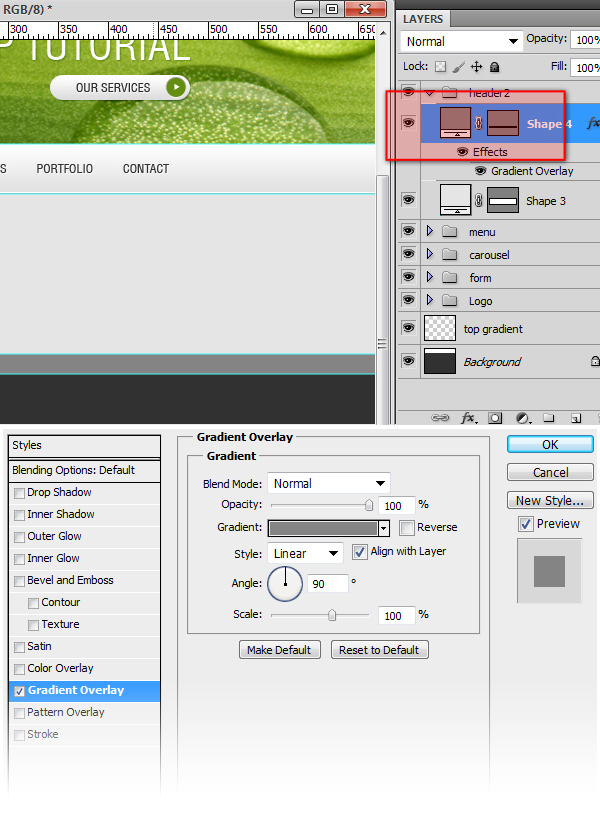
Task: Collapse the header 2 group
Action: click(x=429, y=93)
